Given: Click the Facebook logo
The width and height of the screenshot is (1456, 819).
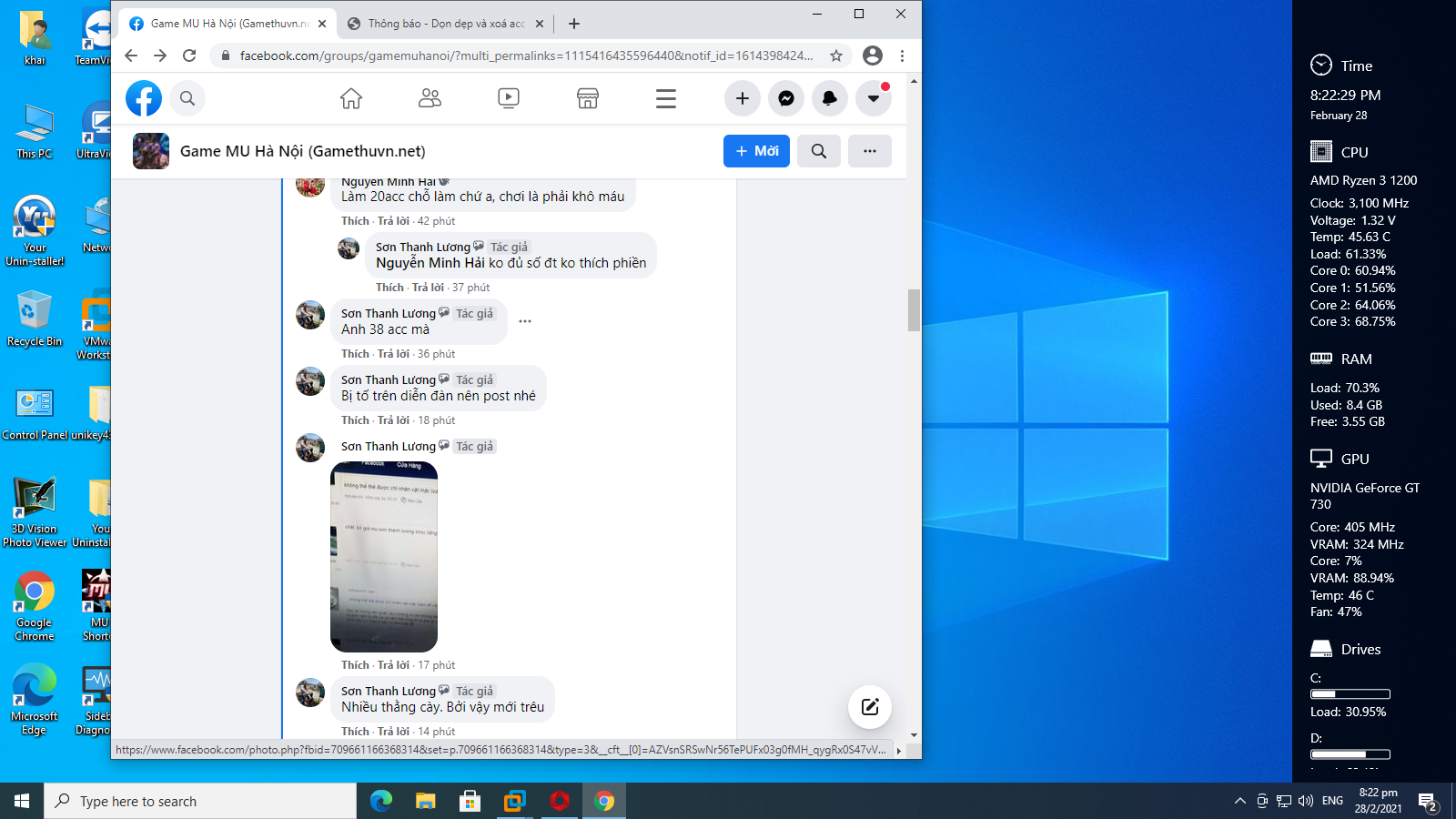Looking at the screenshot, I should [144, 98].
